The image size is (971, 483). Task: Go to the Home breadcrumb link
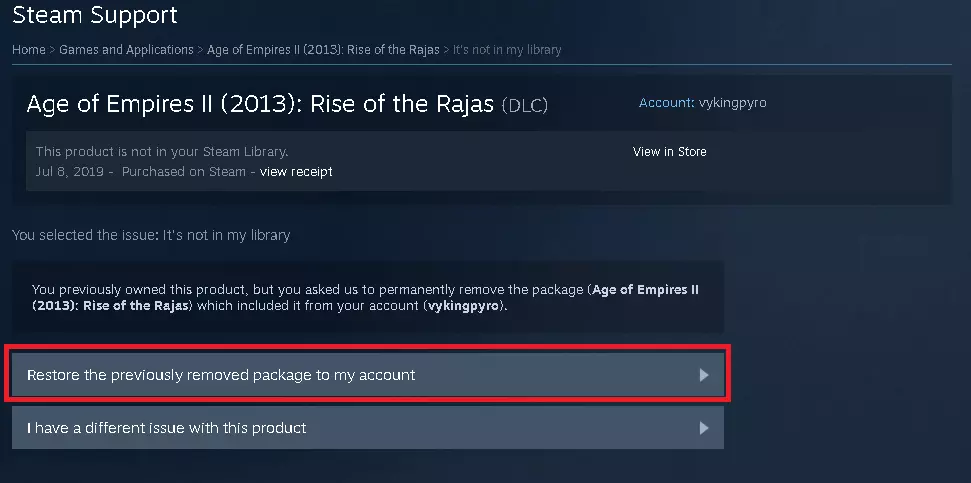click(x=28, y=50)
